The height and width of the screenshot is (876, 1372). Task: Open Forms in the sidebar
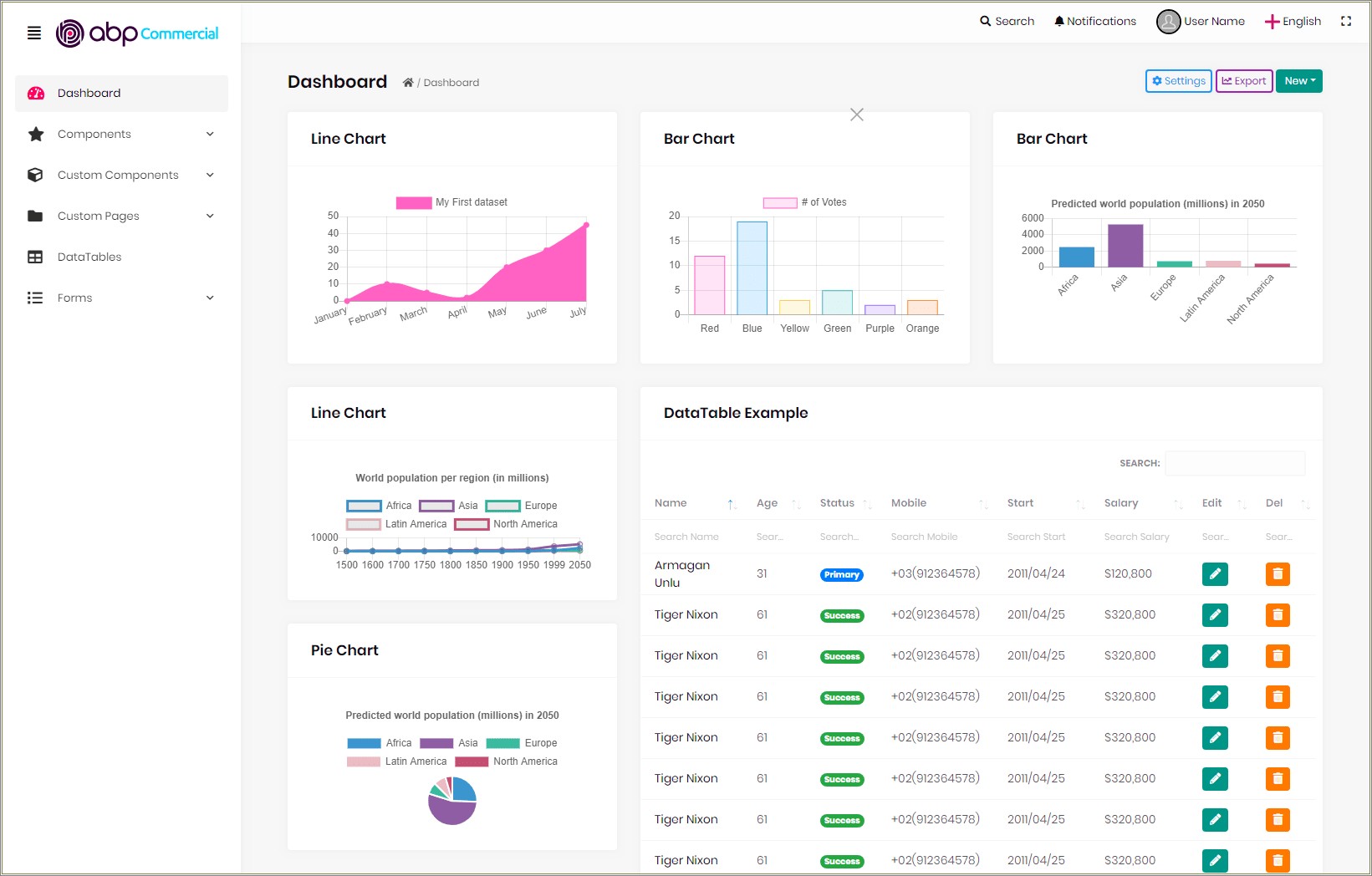(121, 298)
